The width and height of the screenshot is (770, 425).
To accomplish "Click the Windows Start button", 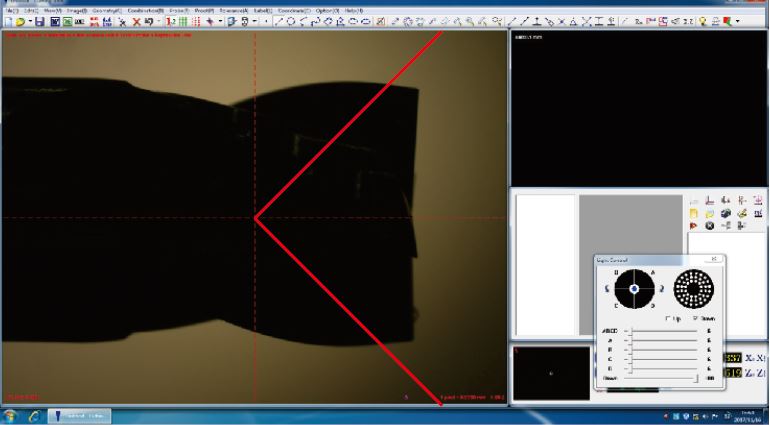I will click(11, 415).
